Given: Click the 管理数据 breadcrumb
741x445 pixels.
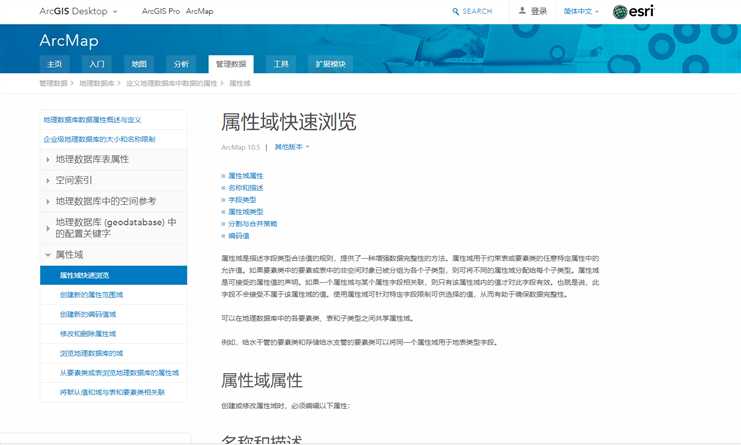Looking at the screenshot, I should point(53,83).
